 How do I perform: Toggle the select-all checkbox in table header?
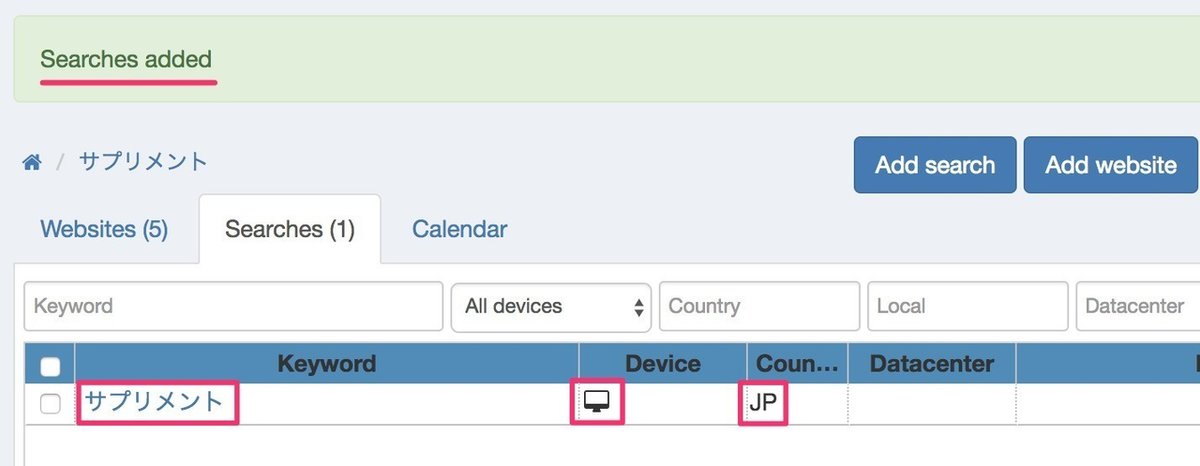pyautogui.click(x=50, y=367)
